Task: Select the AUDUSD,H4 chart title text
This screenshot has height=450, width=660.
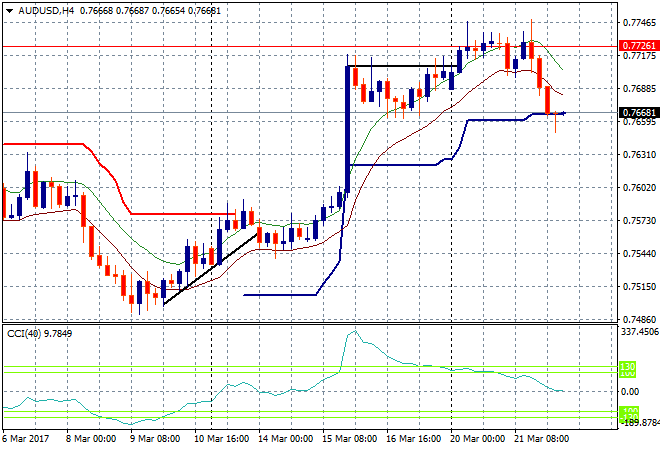Action: (x=46, y=11)
